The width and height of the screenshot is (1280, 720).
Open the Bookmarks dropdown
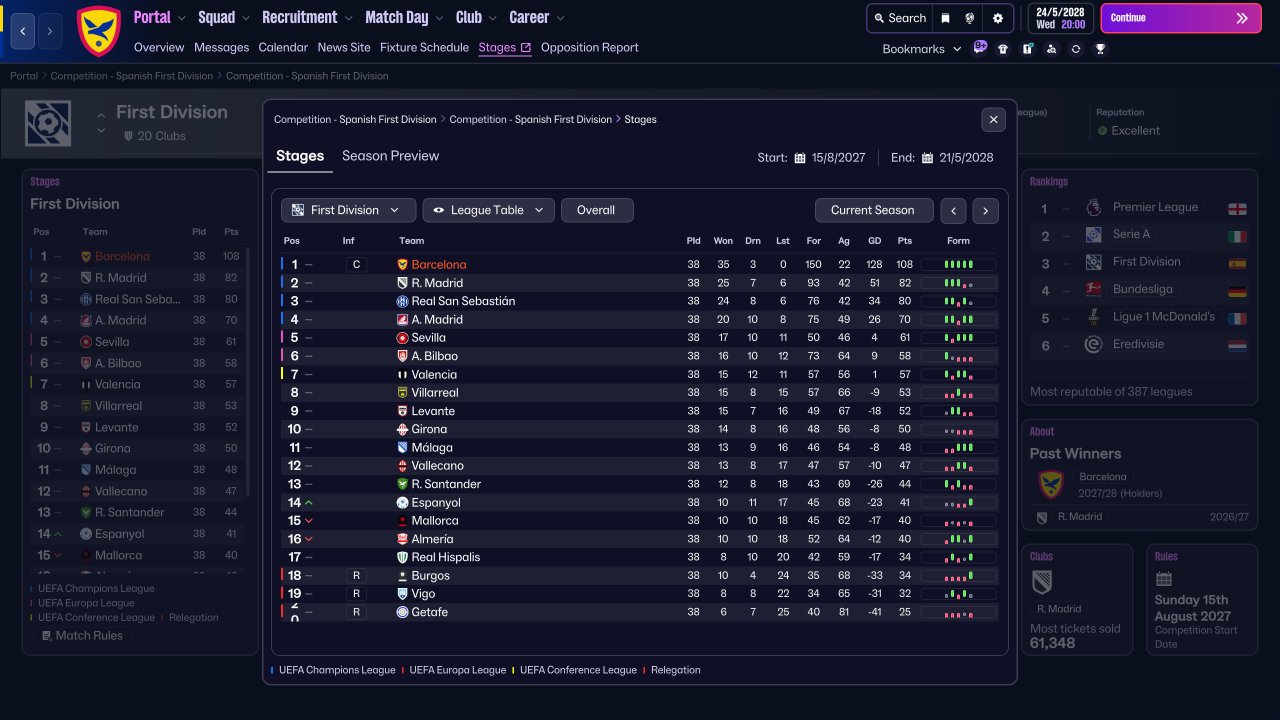[x=922, y=49]
